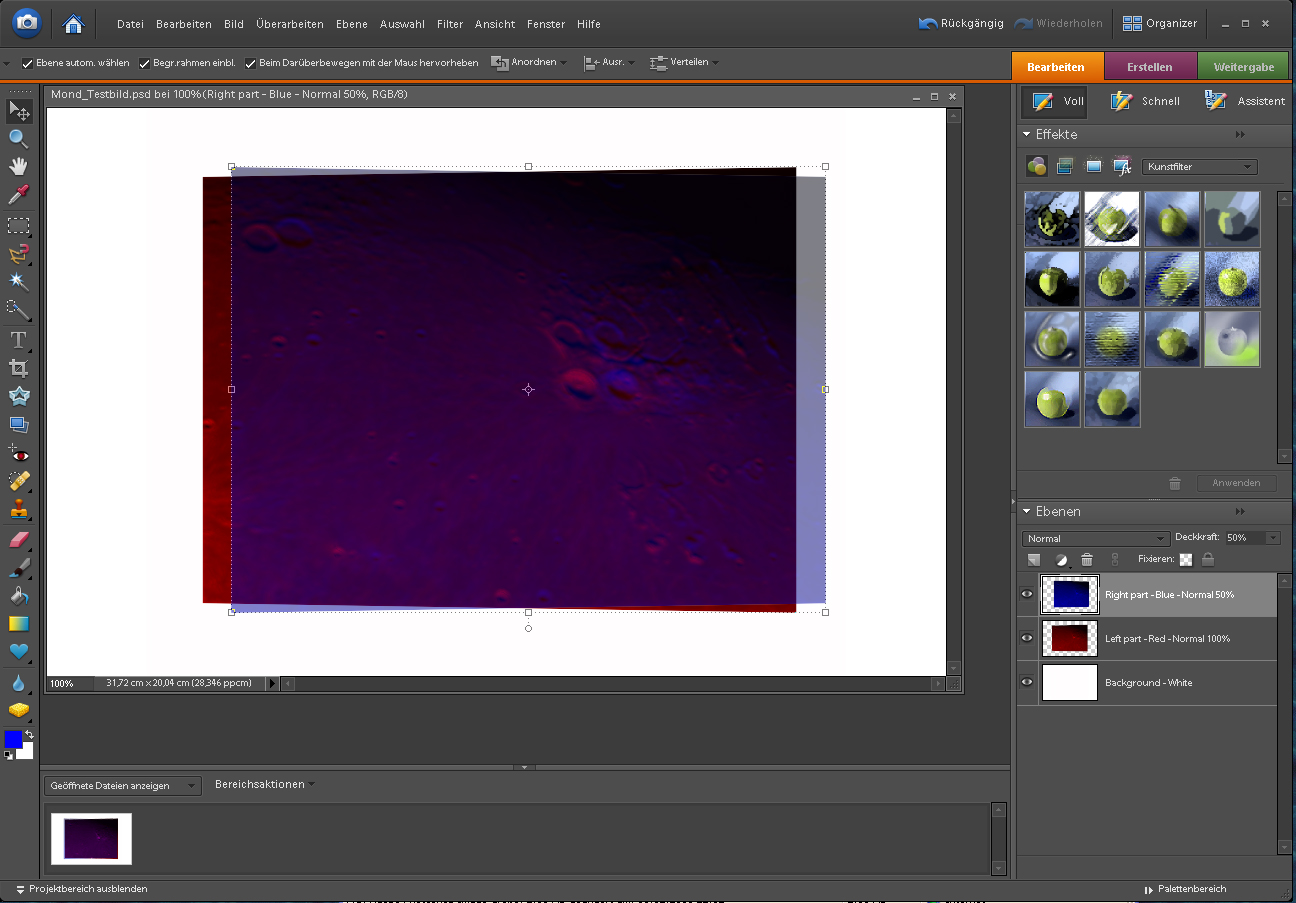
Task: Select Mond_Testbild thumbnail in project bin
Action: point(91,838)
